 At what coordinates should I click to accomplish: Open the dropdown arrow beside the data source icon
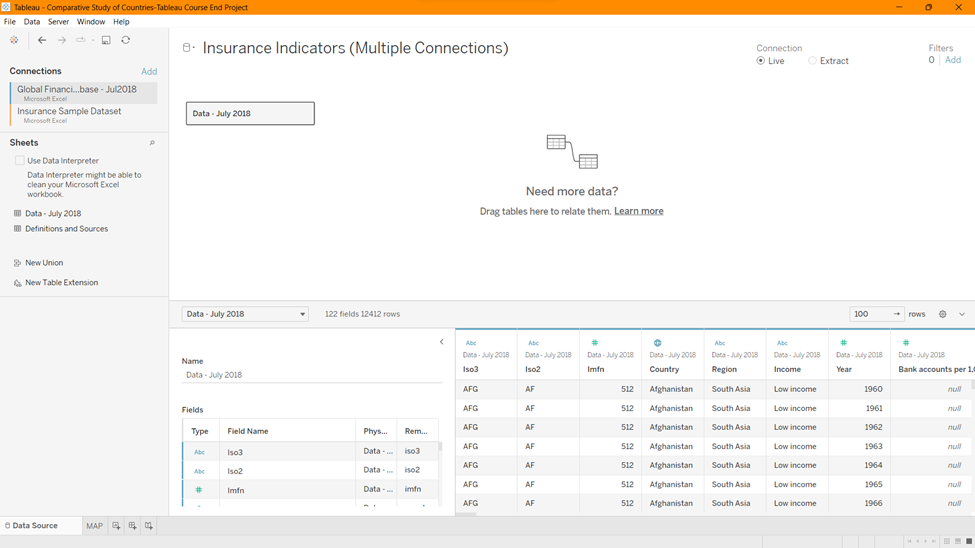click(194, 48)
